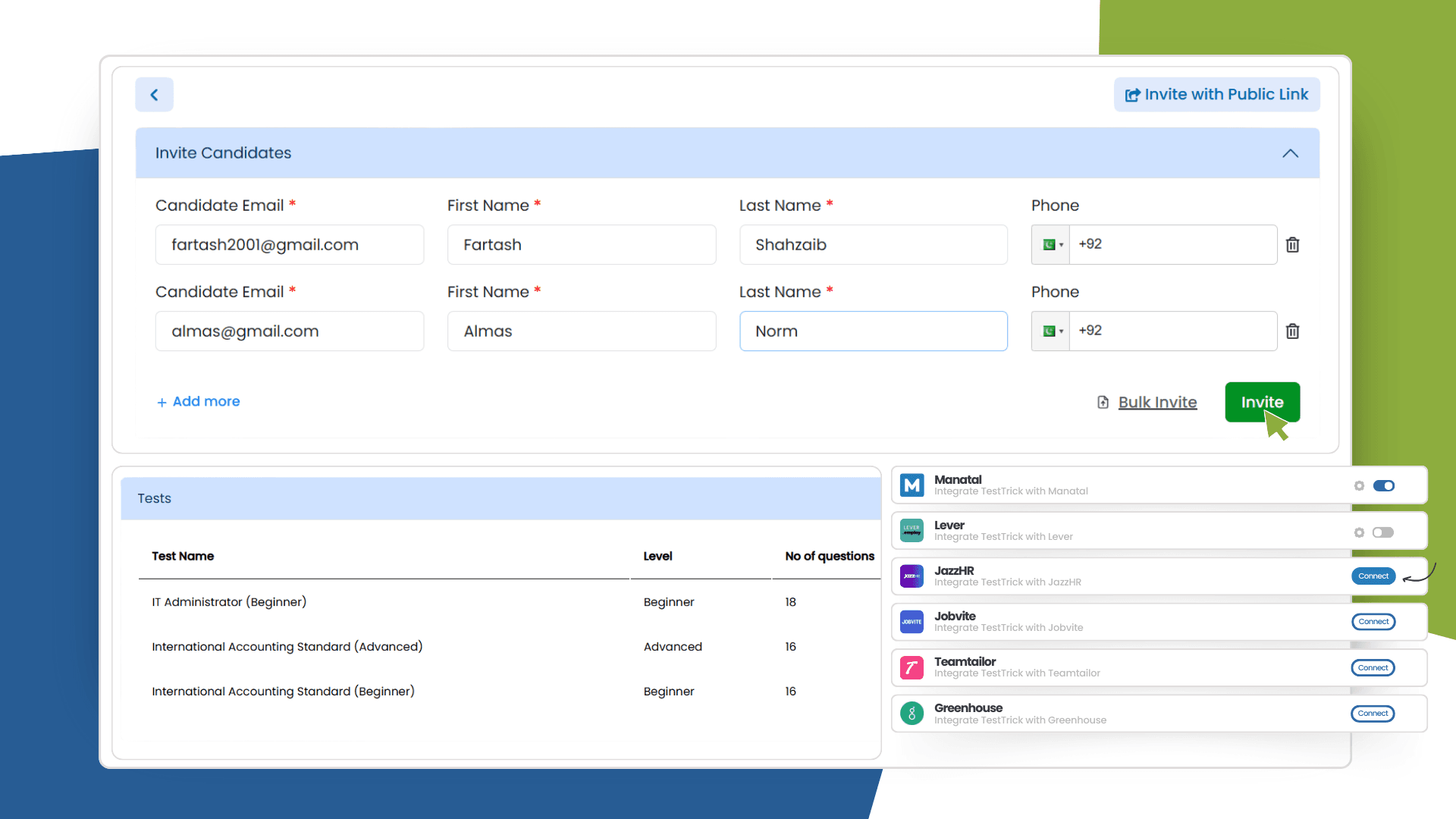The image size is (1456, 819).
Task: Open the country code dropdown for Norm's phone
Action: click(x=1050, y=331)
